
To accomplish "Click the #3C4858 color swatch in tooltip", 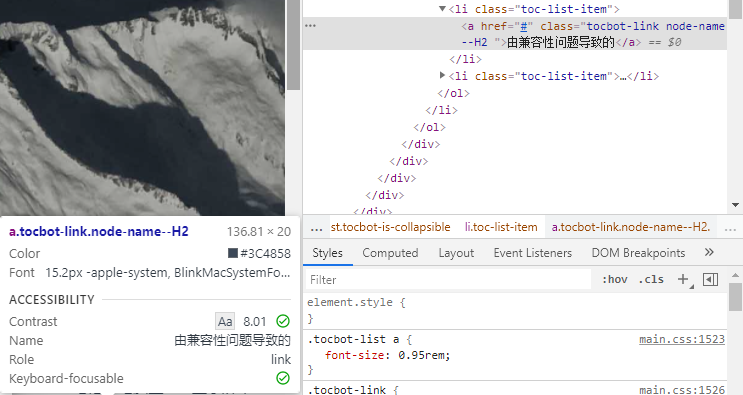I will coord(233,253).
